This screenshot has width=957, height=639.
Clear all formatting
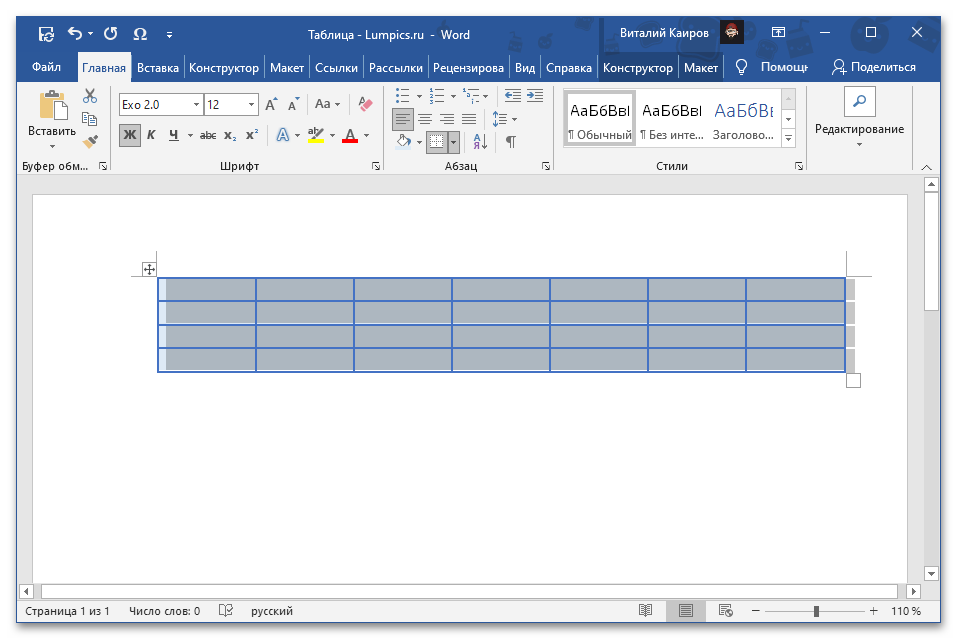[366, 104]
